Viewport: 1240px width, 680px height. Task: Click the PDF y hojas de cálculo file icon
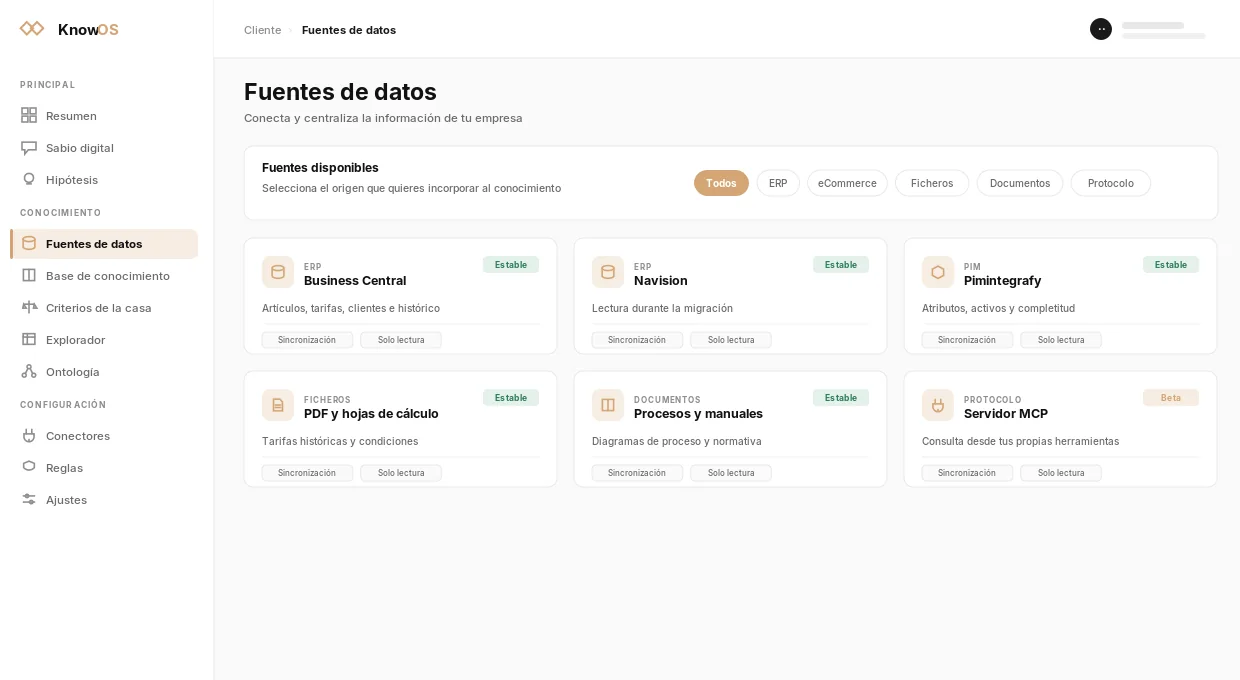[278, 405]
